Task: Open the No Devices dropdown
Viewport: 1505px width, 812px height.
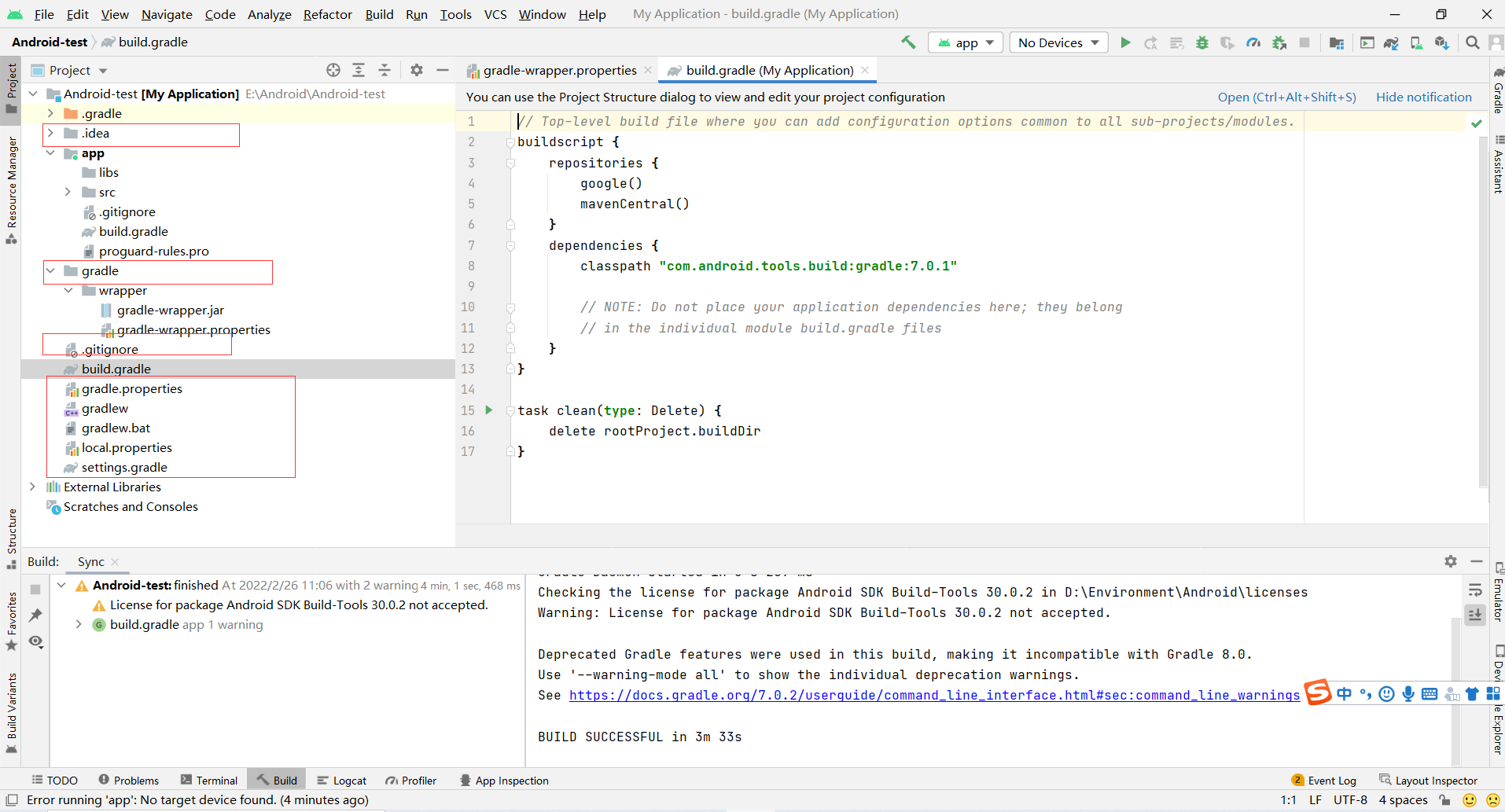Action: coord(1058,42)
